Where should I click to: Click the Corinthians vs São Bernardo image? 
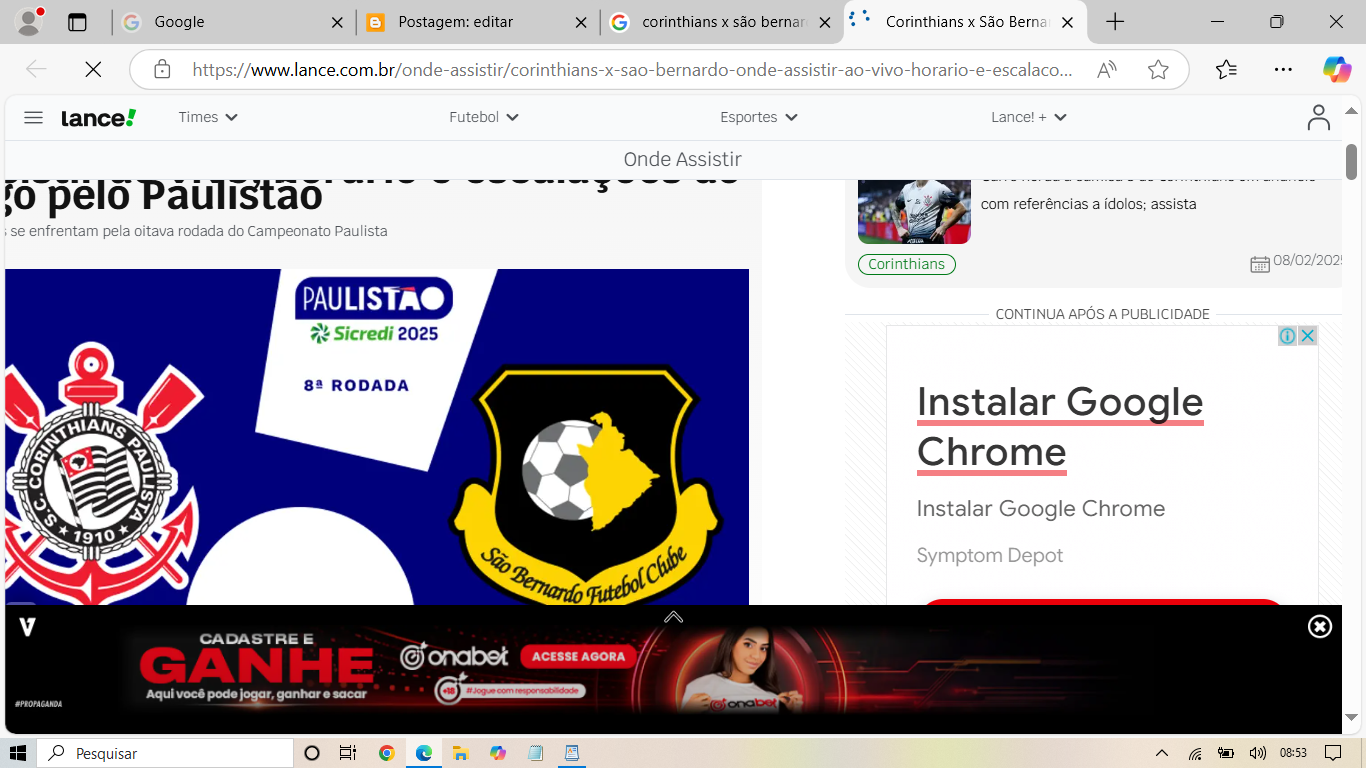point(377,437)
